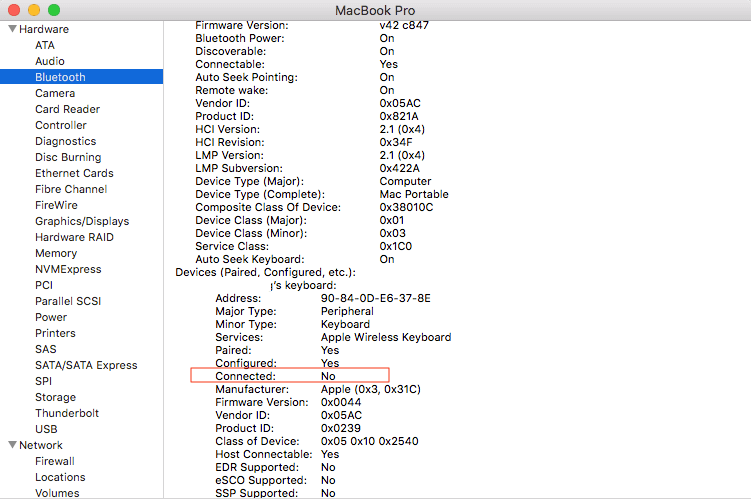The image size is (751, 499).
Task: Select Thunderbolt entry
Action: [x=67, y=413]
